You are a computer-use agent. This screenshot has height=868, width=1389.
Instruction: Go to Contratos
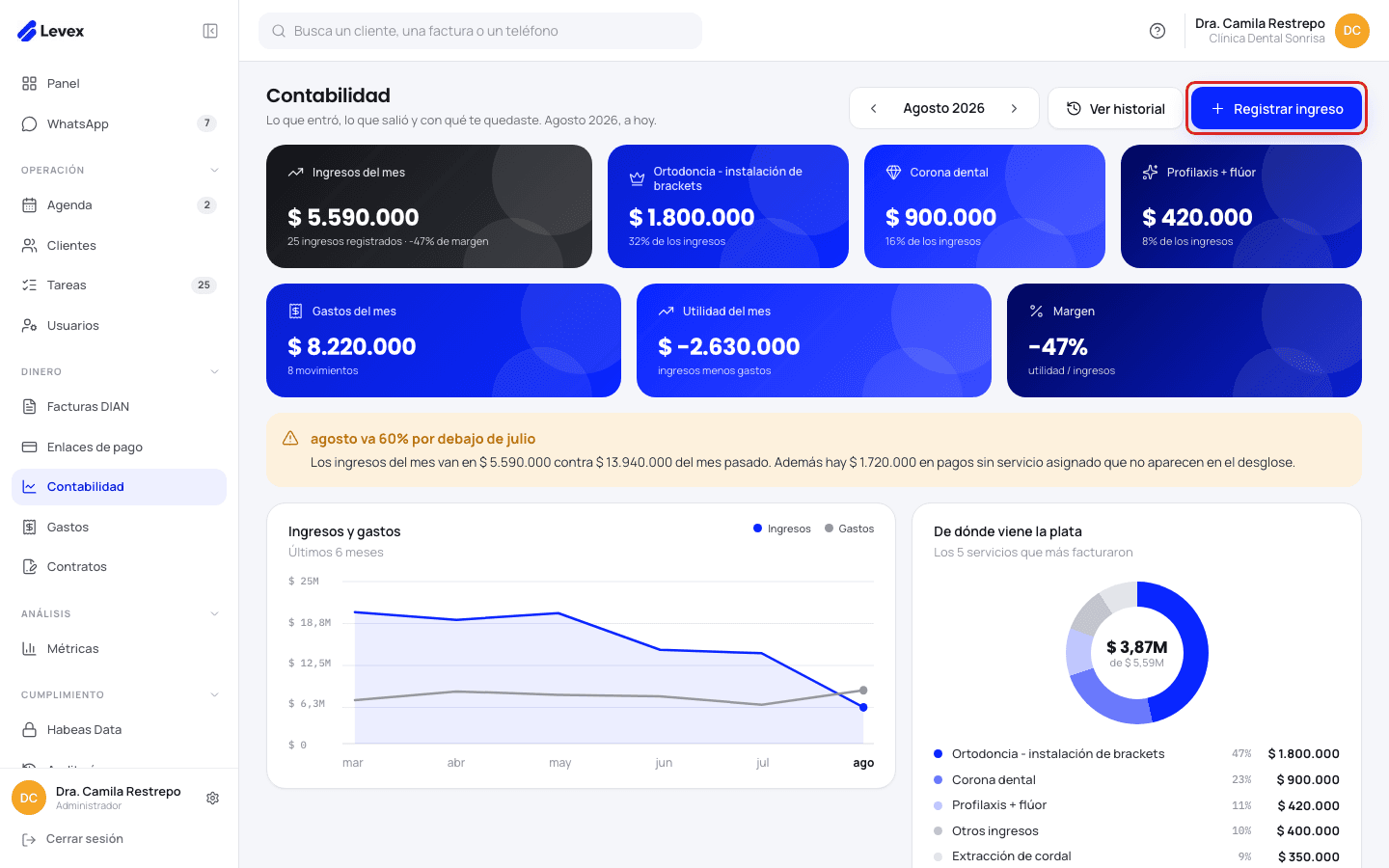pos(119,567)
